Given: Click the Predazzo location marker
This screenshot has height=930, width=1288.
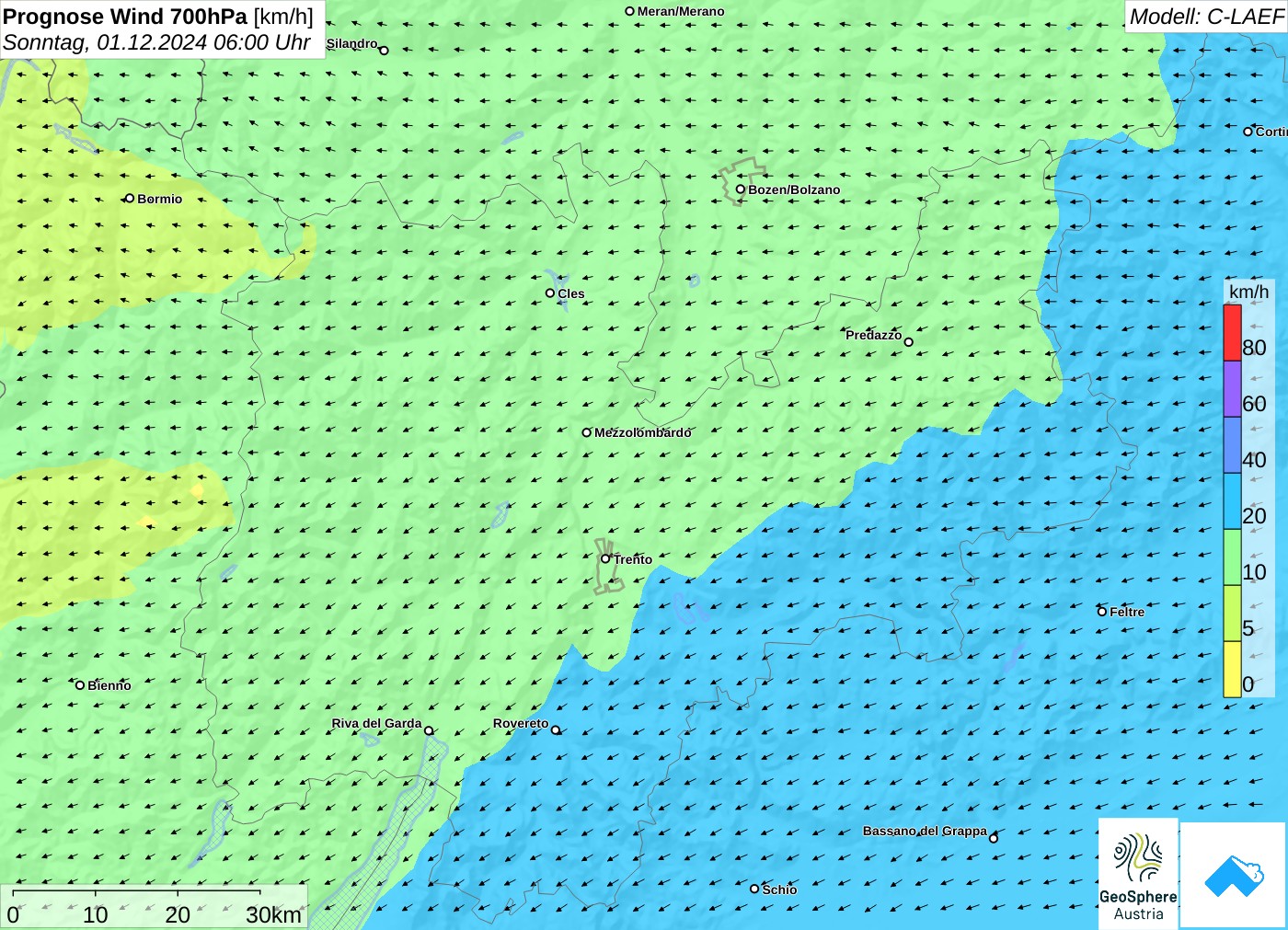Looking at the screenshot, I should coord(908,342).
